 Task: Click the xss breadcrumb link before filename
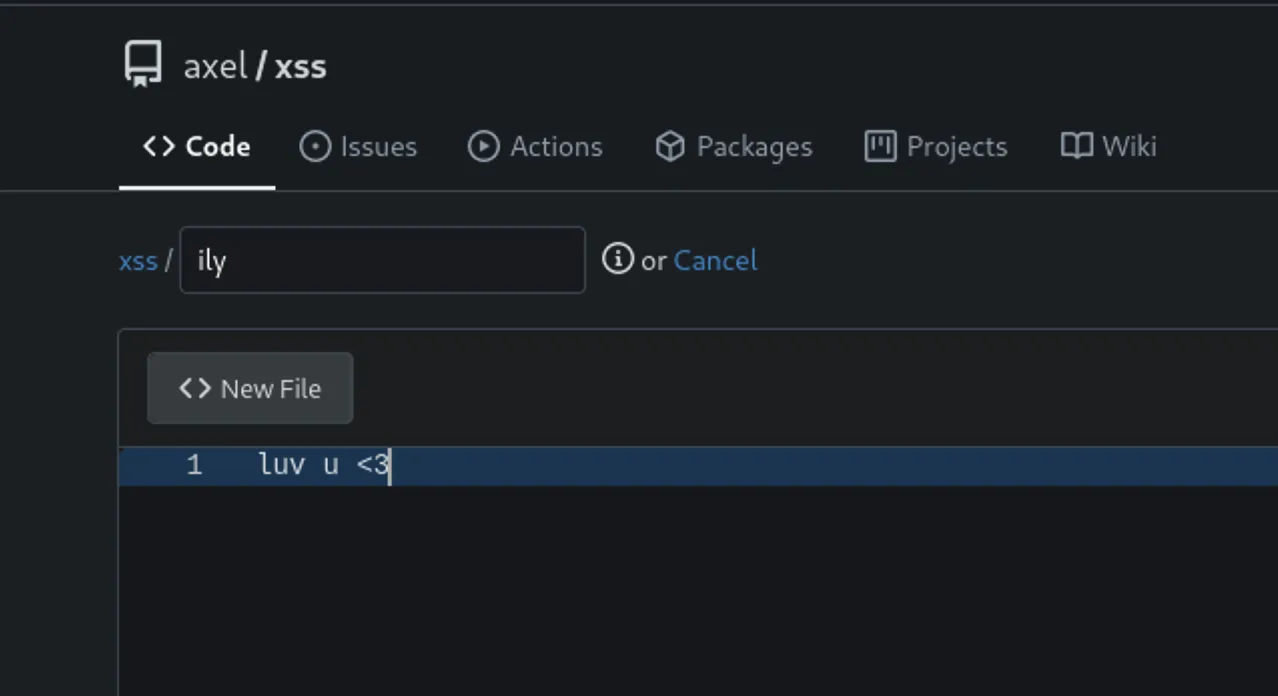138,261
